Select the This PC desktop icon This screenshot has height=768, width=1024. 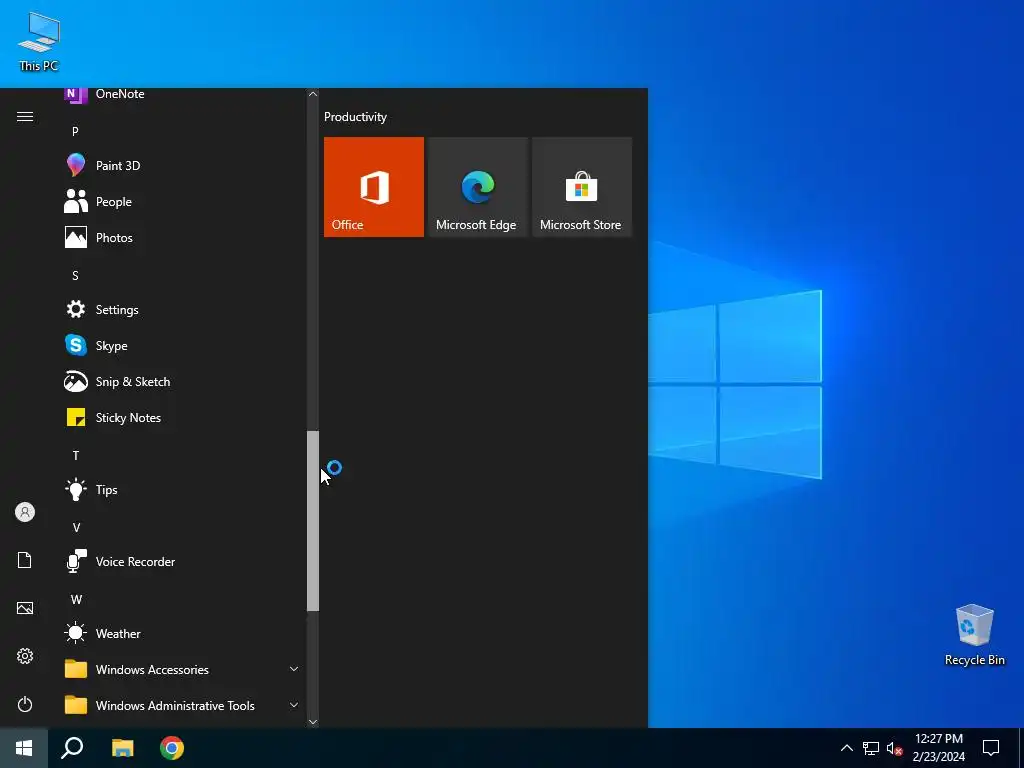tap(39, 42)
